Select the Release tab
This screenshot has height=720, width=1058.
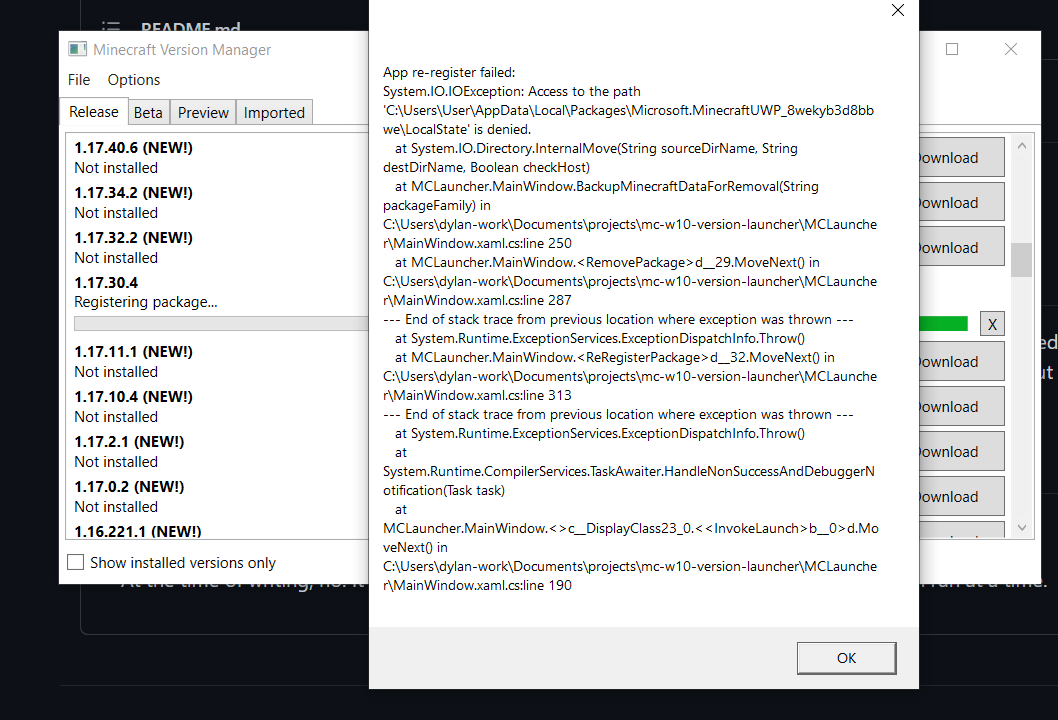tap(93, 112)
